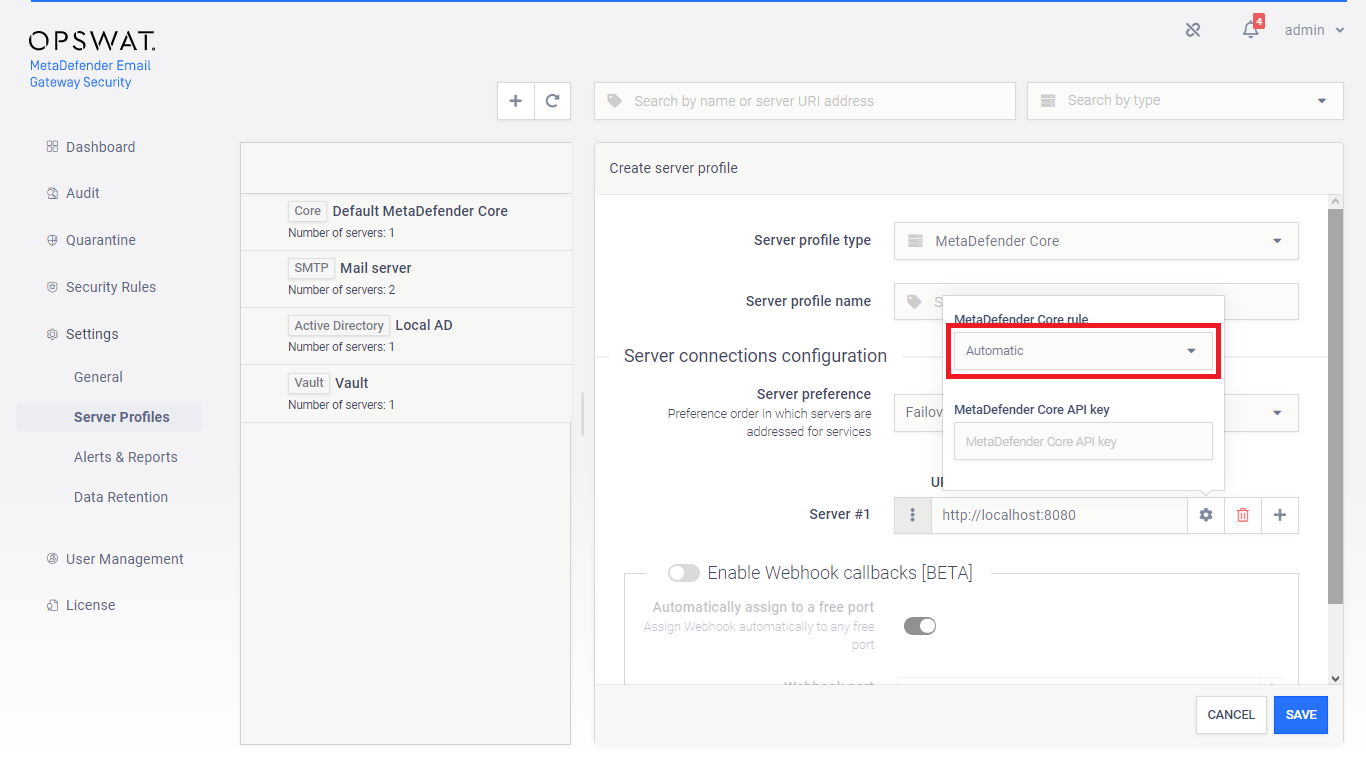Open Server #1 gear settings icon

click(1206, 515)
